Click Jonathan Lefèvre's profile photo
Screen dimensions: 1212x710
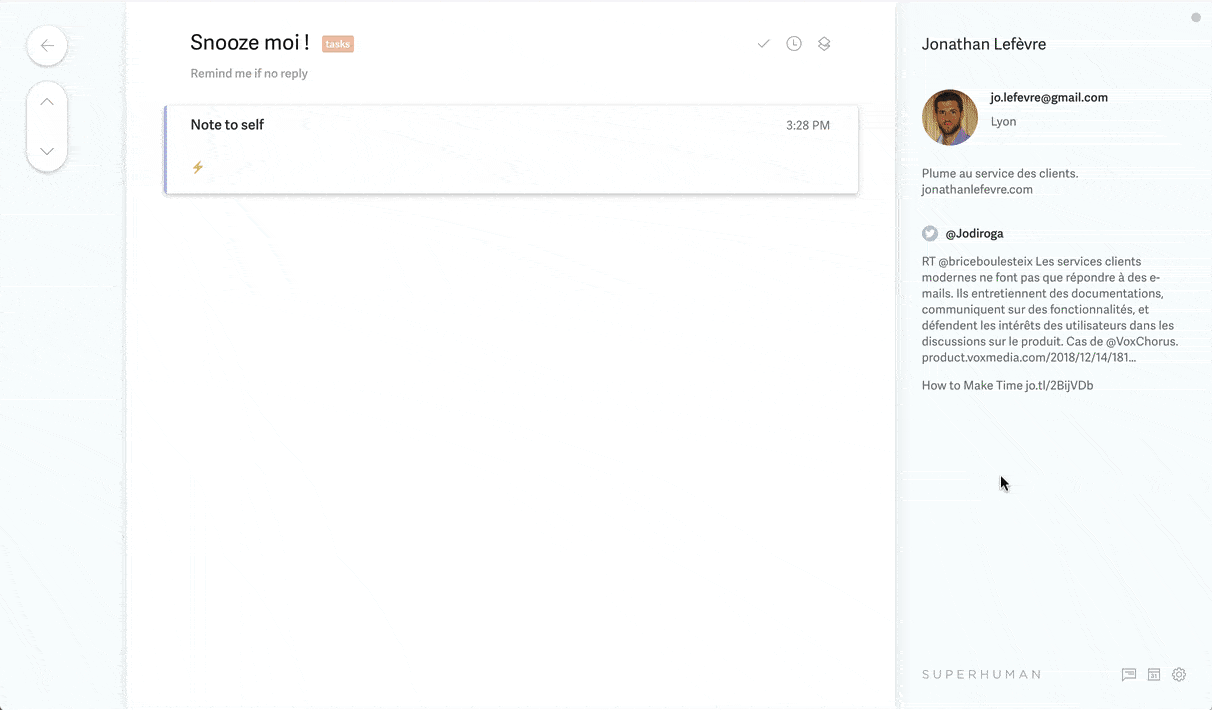point(950,117)
